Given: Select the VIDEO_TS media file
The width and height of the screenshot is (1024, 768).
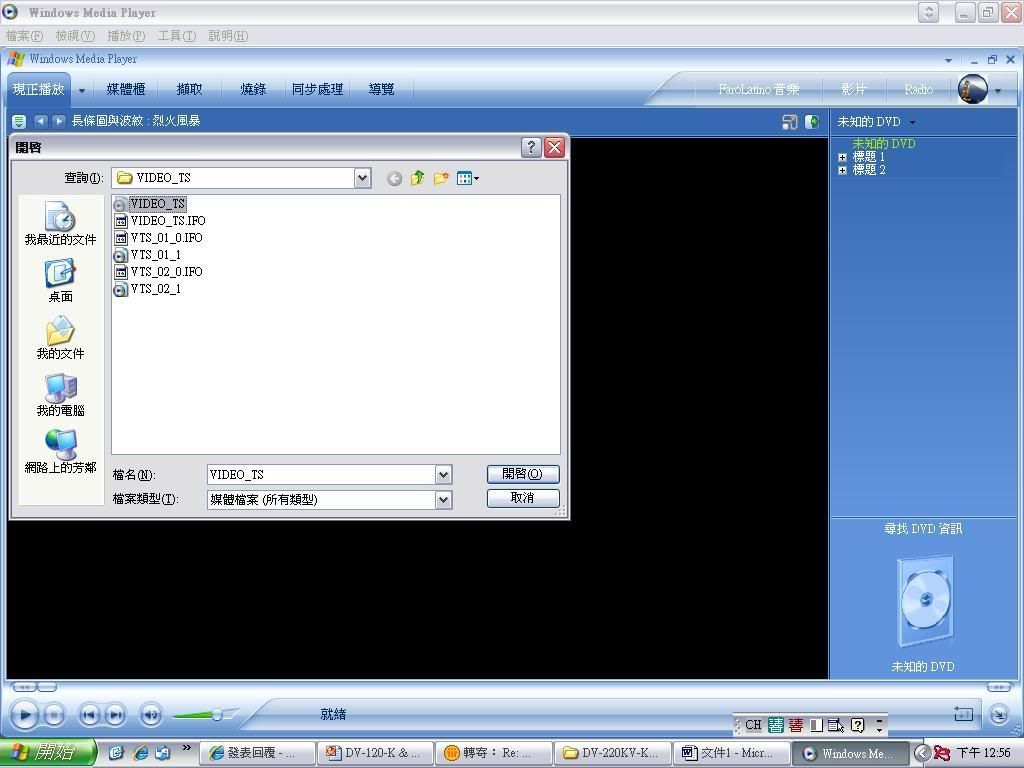Looking at the screenshot, I should (150, 204).
